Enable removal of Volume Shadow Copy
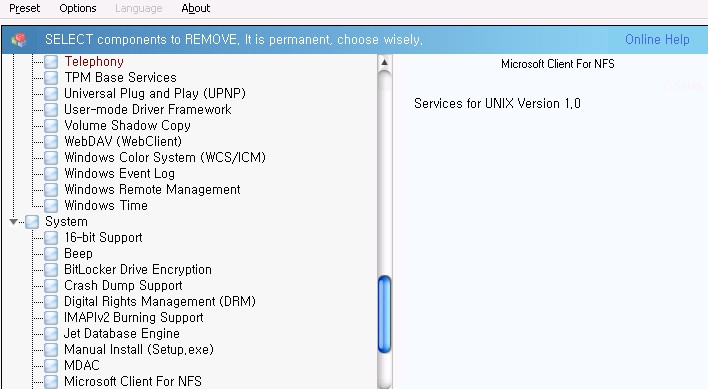 [x=51, y=126]
